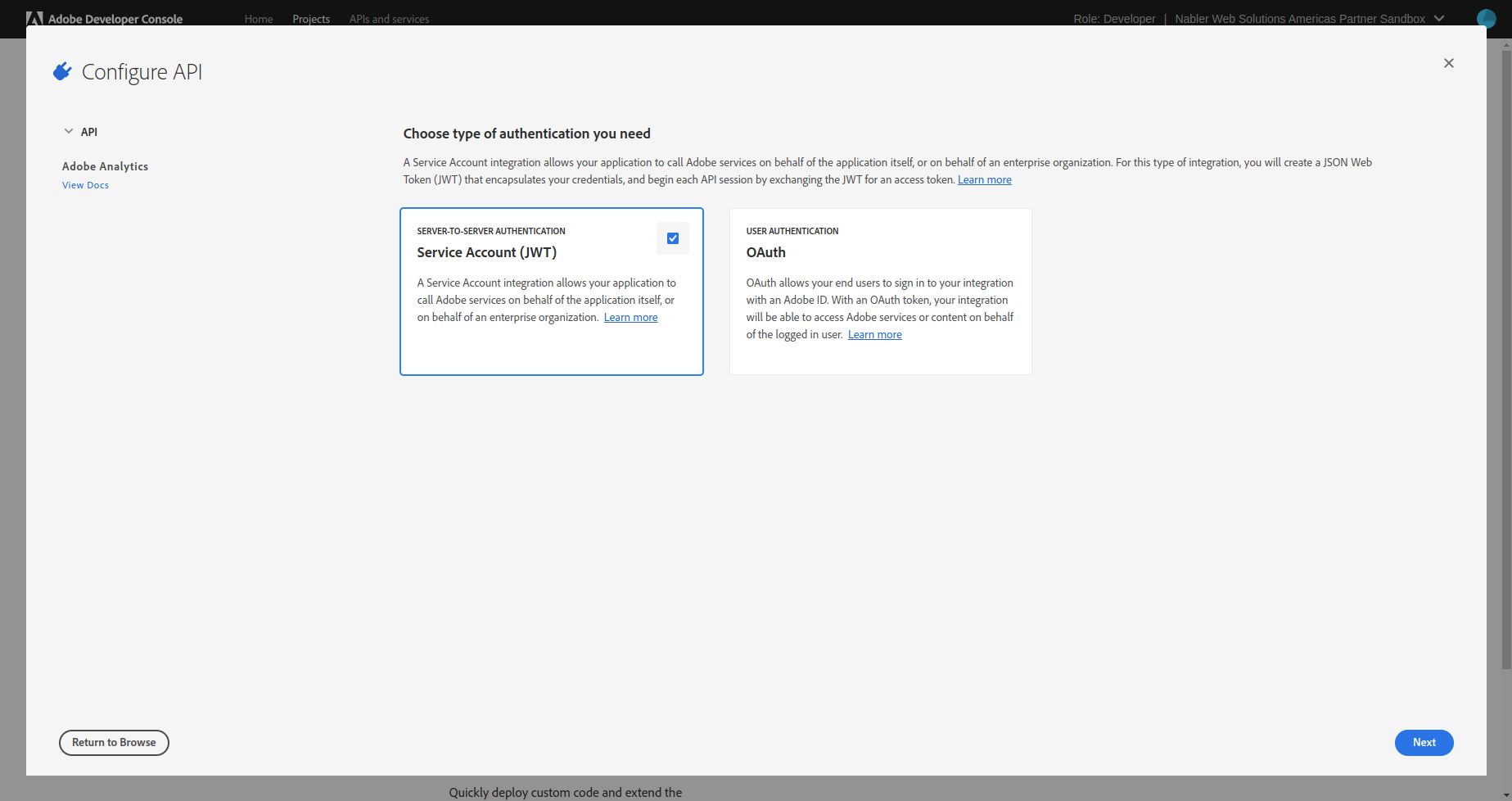The width and height of the screenshot is (1512, 801).
Task: Click Return to Browse
Action: click(113, 742)
